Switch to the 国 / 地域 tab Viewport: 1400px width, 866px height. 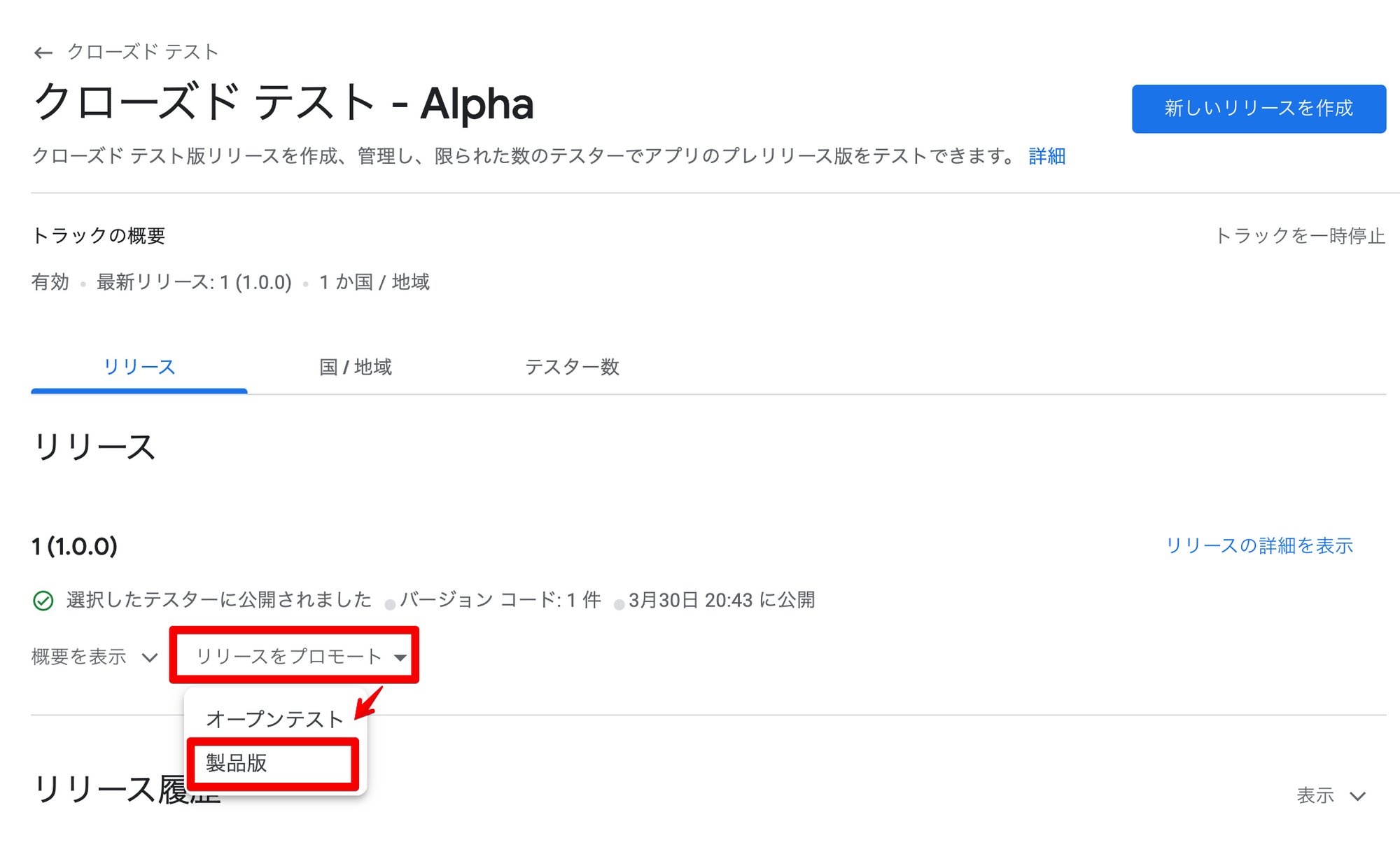(355, 367)
